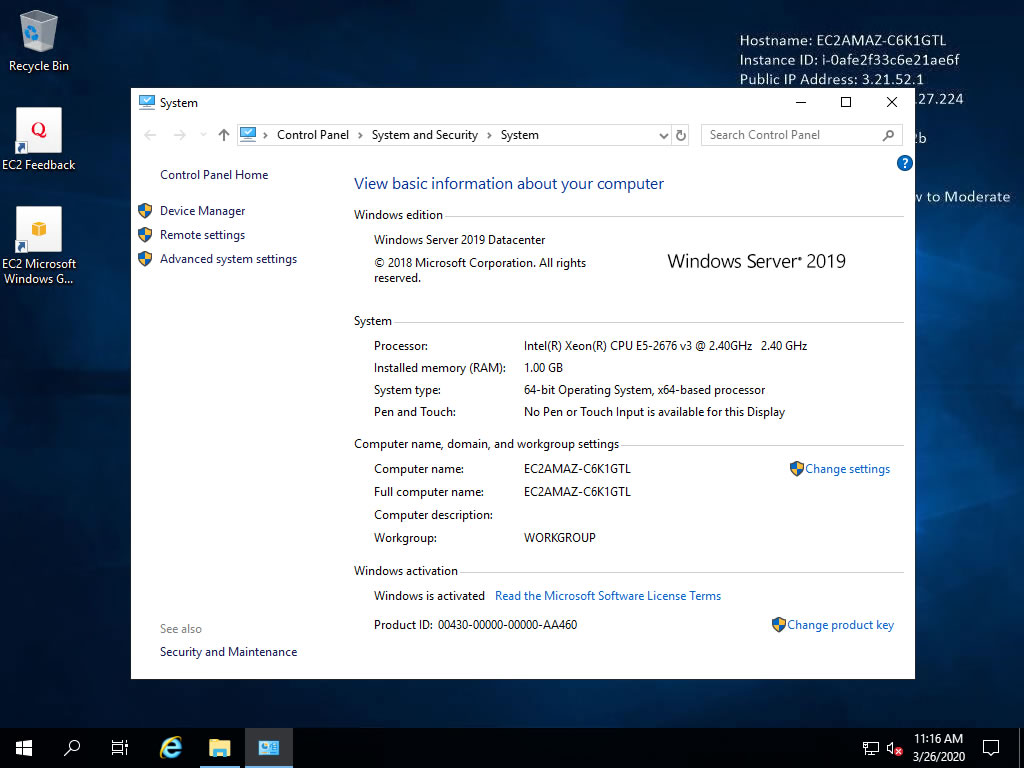The image size is (1024, 768).
Task: Open the Windows Start menu
Action: coord(24,748)
